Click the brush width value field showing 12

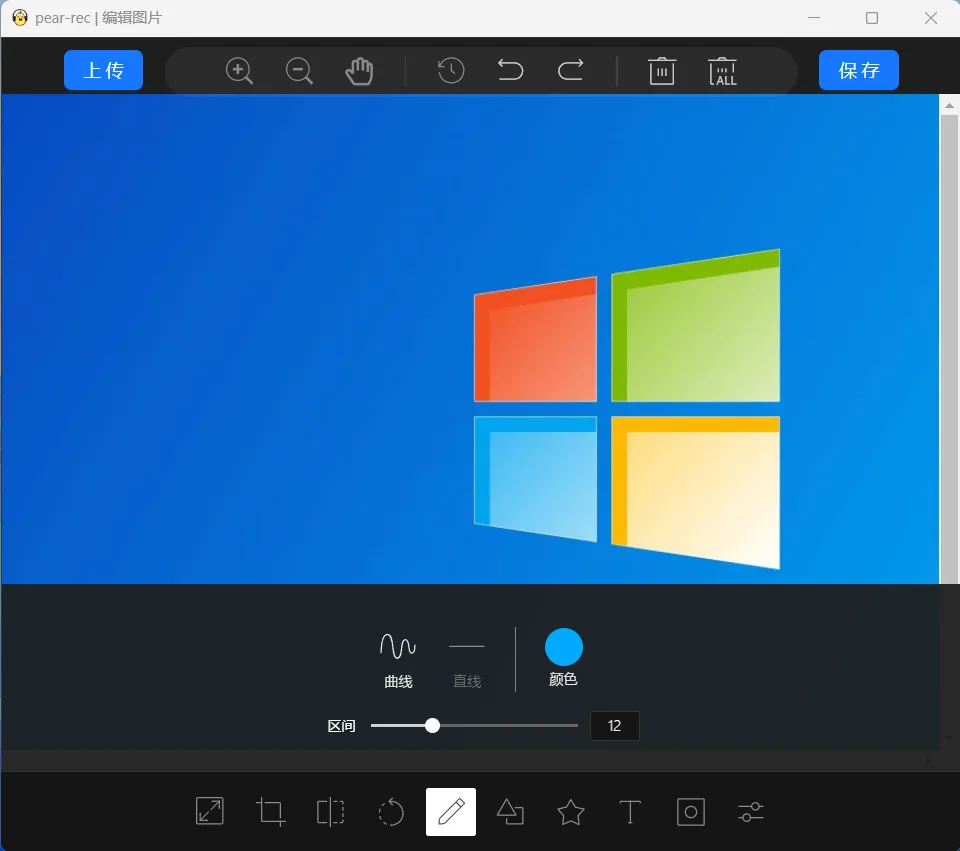[x=615, y=725]
